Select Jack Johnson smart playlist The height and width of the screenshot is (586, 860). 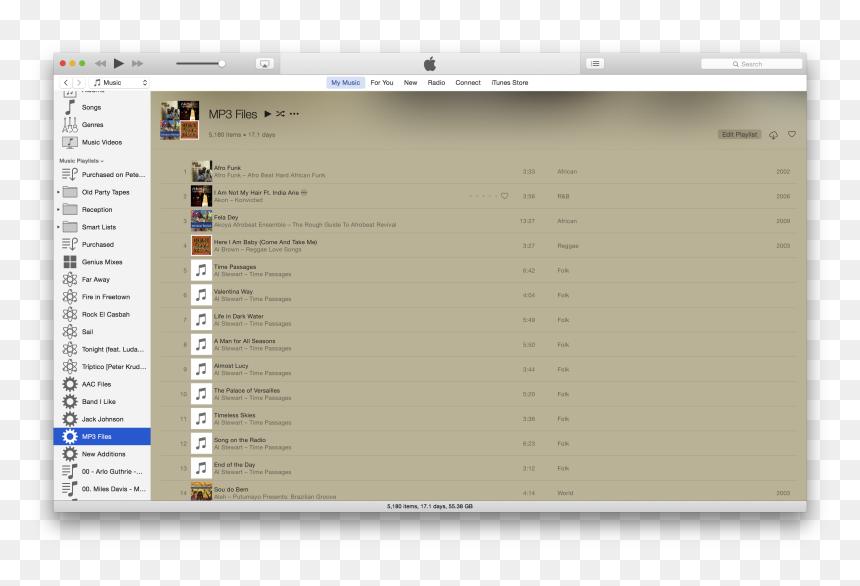[x=102, y=419]
